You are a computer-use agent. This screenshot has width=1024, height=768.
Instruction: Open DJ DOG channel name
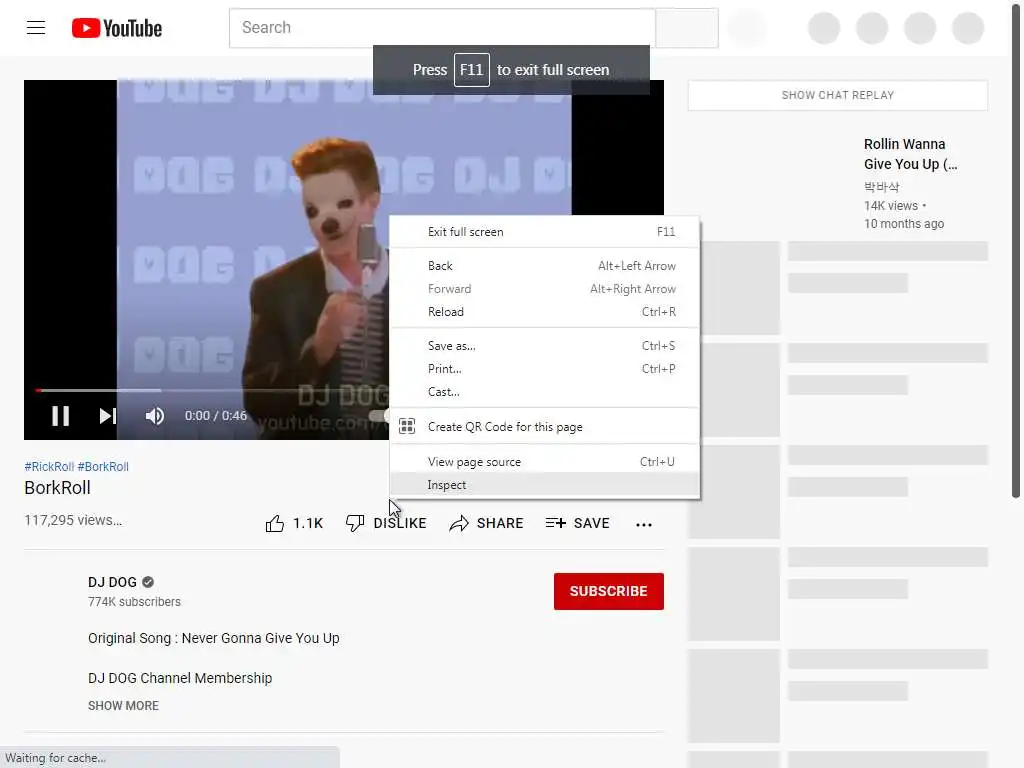coord(112,582)
